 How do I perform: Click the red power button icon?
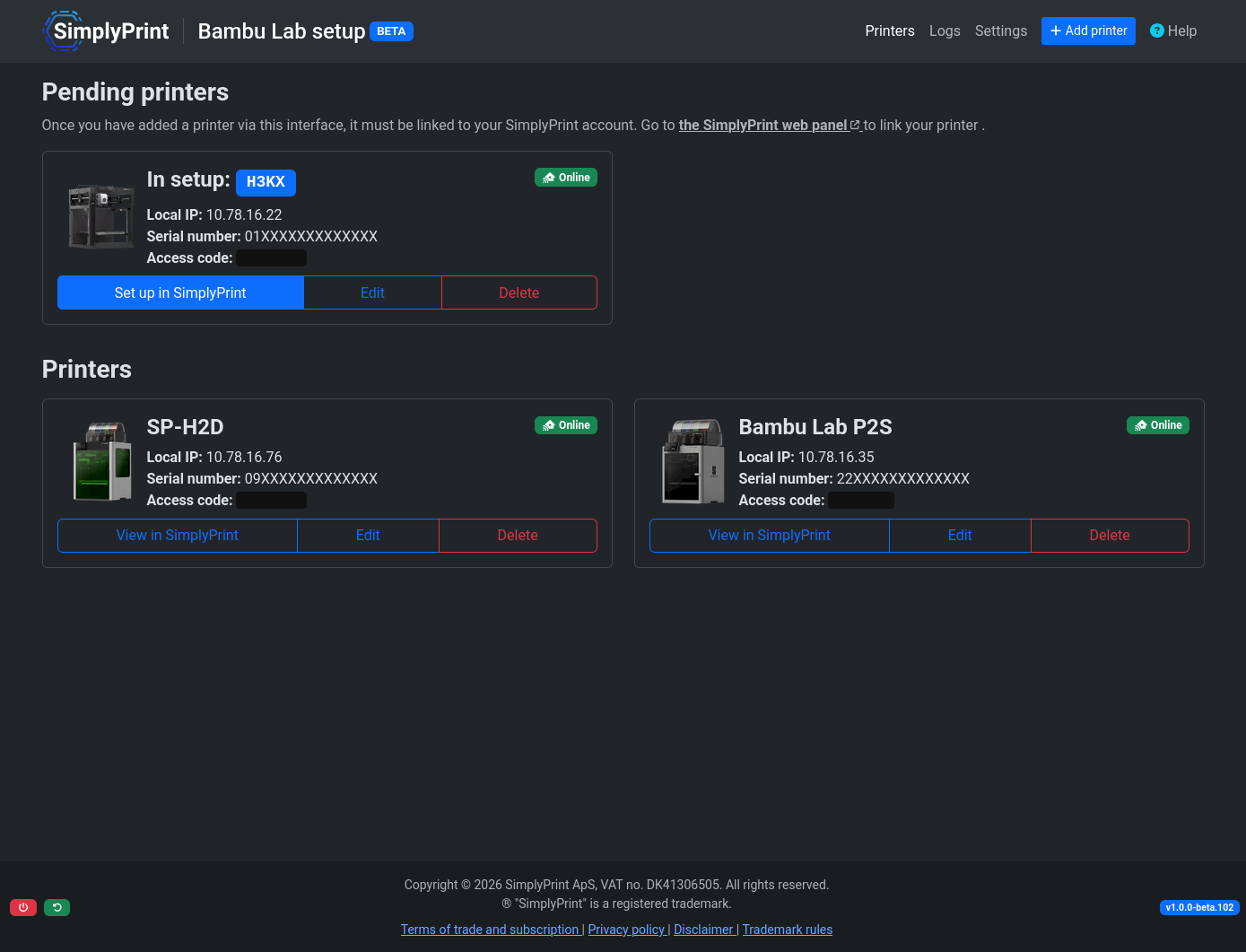click(23, 907)
